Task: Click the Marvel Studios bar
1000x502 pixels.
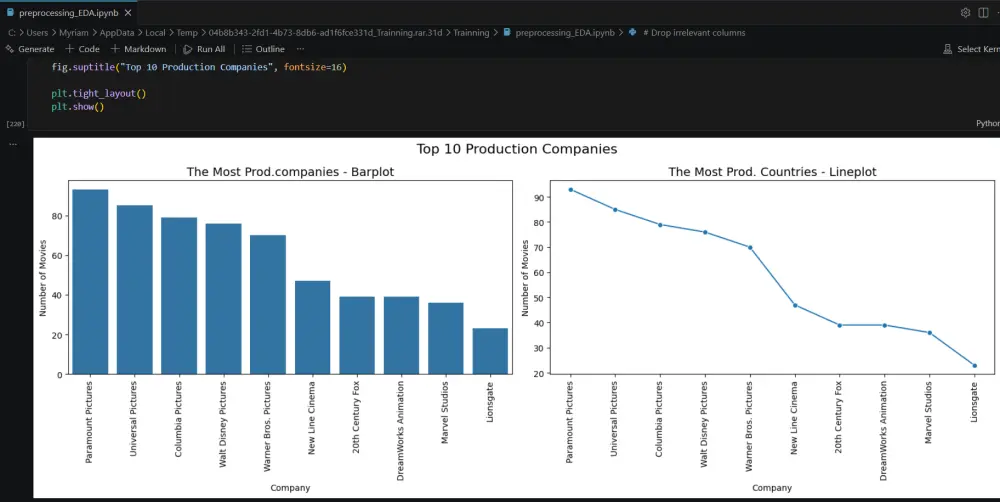Action: pos(446,338)
